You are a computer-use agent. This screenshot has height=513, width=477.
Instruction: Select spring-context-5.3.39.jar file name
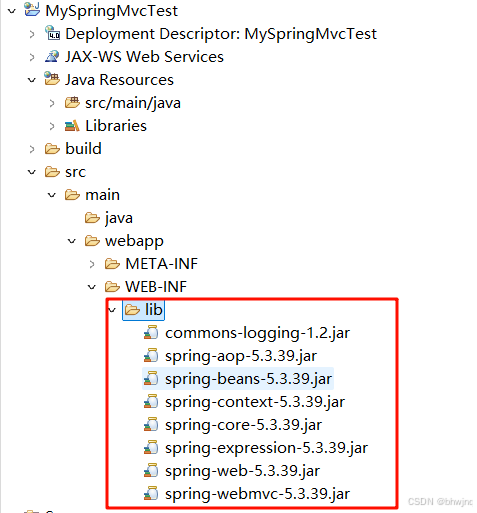pyautogui.click(x=255, y=402)
